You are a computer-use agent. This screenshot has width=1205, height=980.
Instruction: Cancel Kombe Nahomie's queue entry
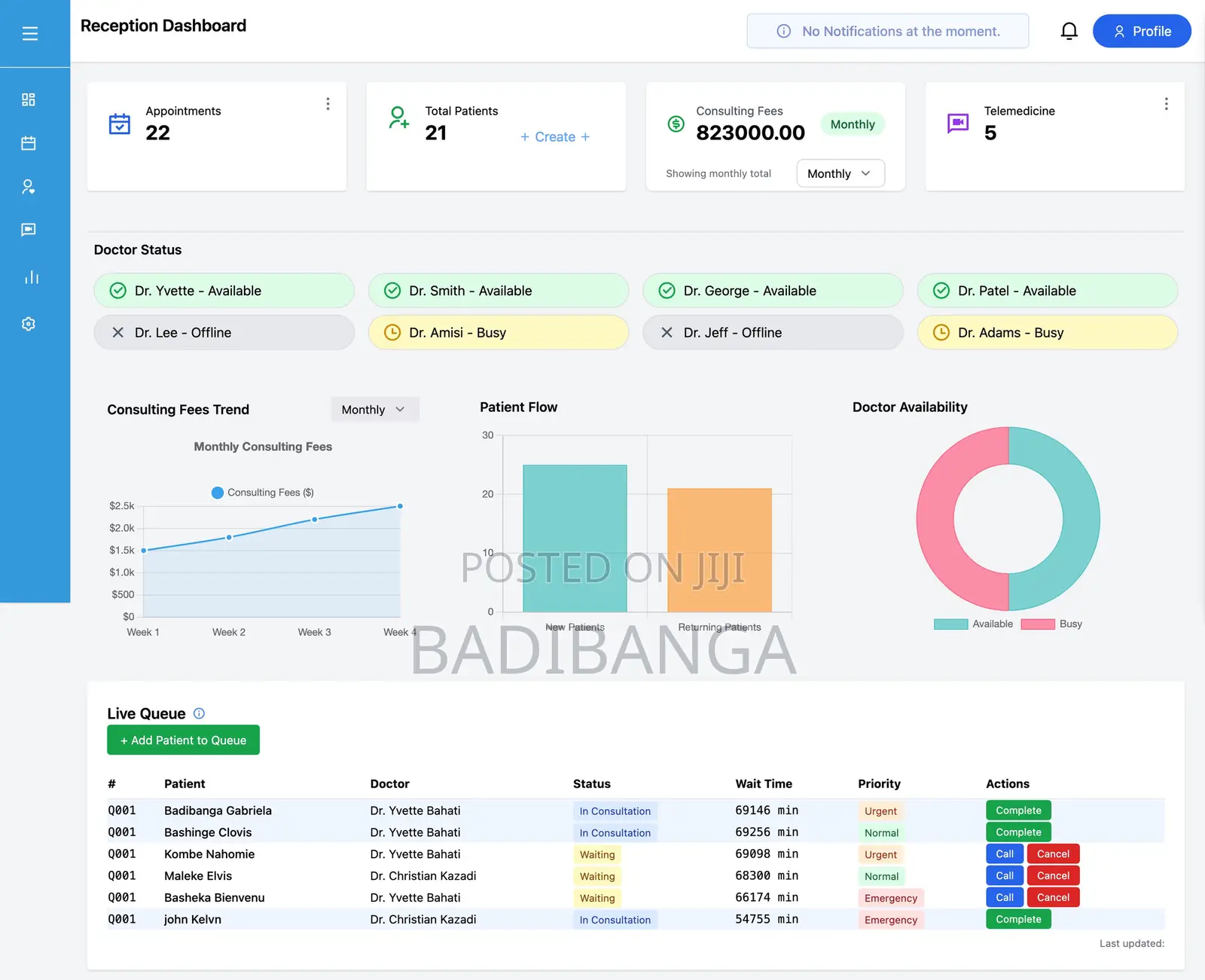click(1053, 854)
